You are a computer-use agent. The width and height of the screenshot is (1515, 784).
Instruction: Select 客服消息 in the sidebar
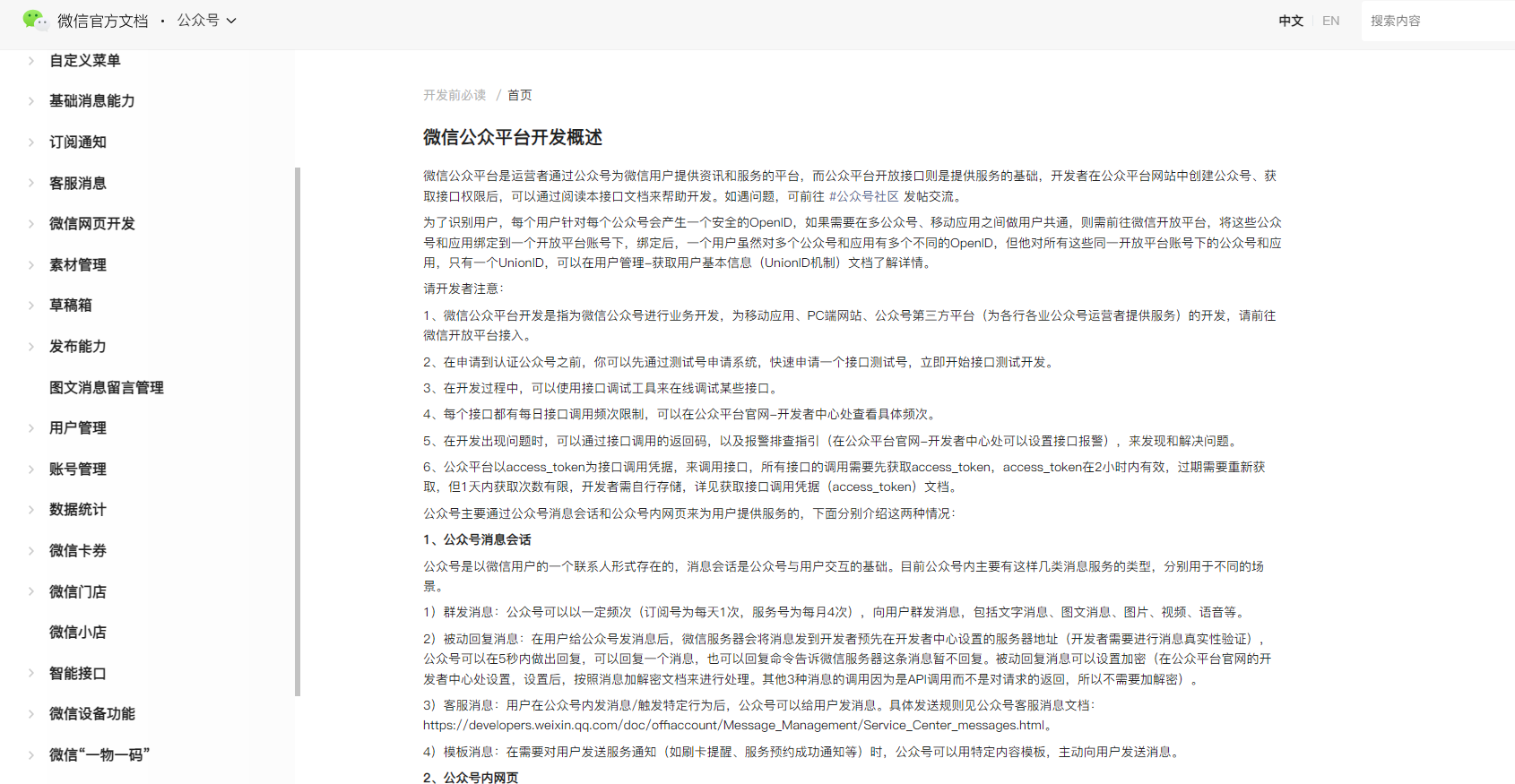tap(77, 184)
